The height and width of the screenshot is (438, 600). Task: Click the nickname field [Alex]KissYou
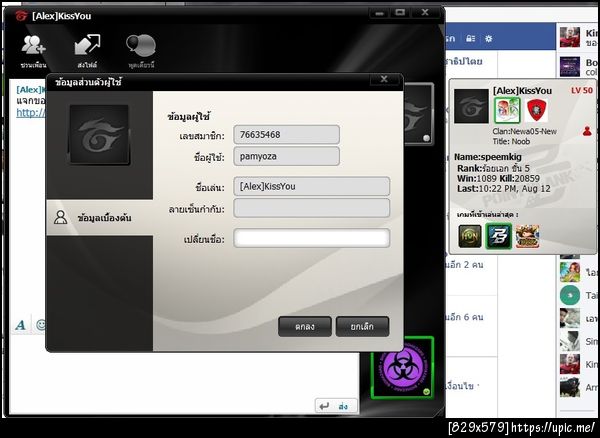tap(311, 186)
